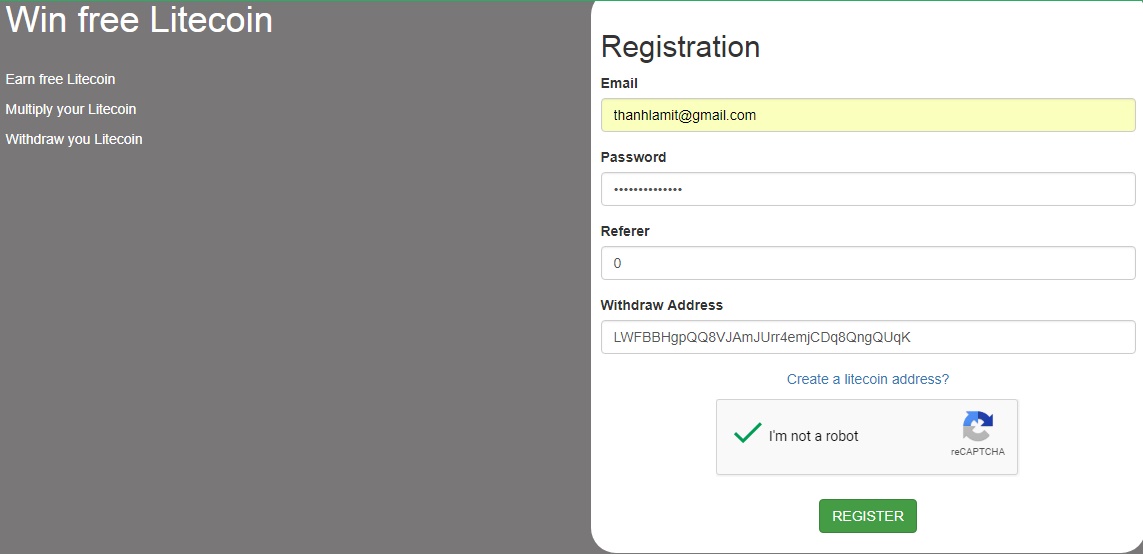Viewport: 1143px width, 557px height.
Task: Open the "Create a litecoin address?" link
Action: pos(867,379)
